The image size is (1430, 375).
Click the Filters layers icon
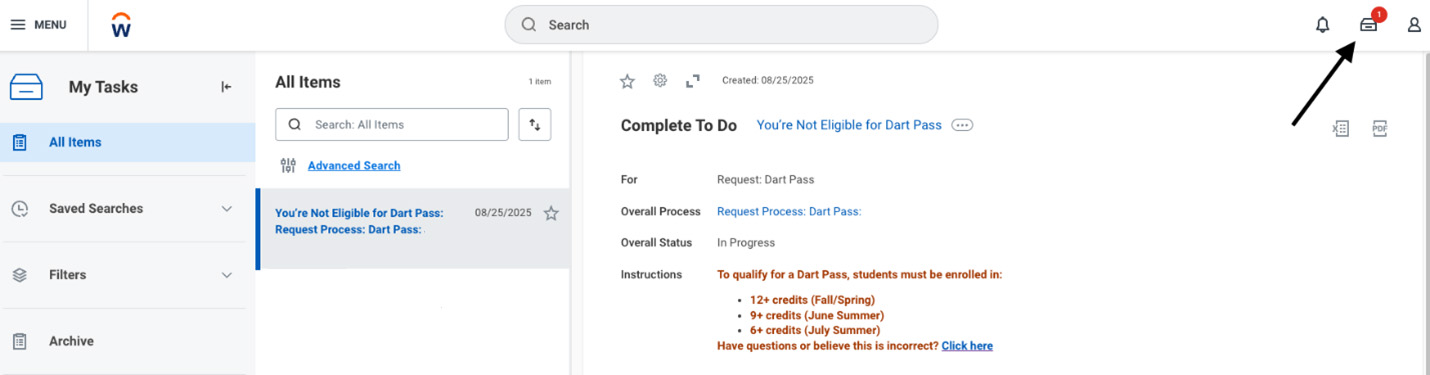pyautogui.click(x=20, y=275)
